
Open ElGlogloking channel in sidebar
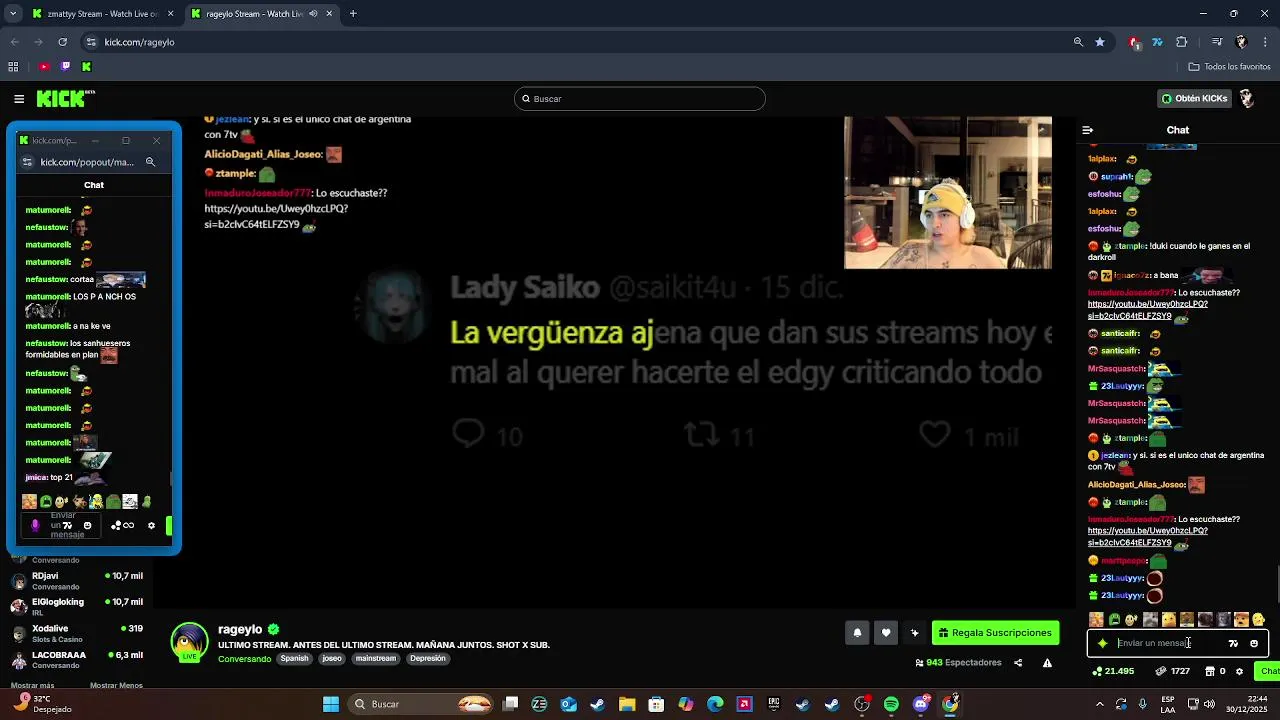(x=76, y=606)
